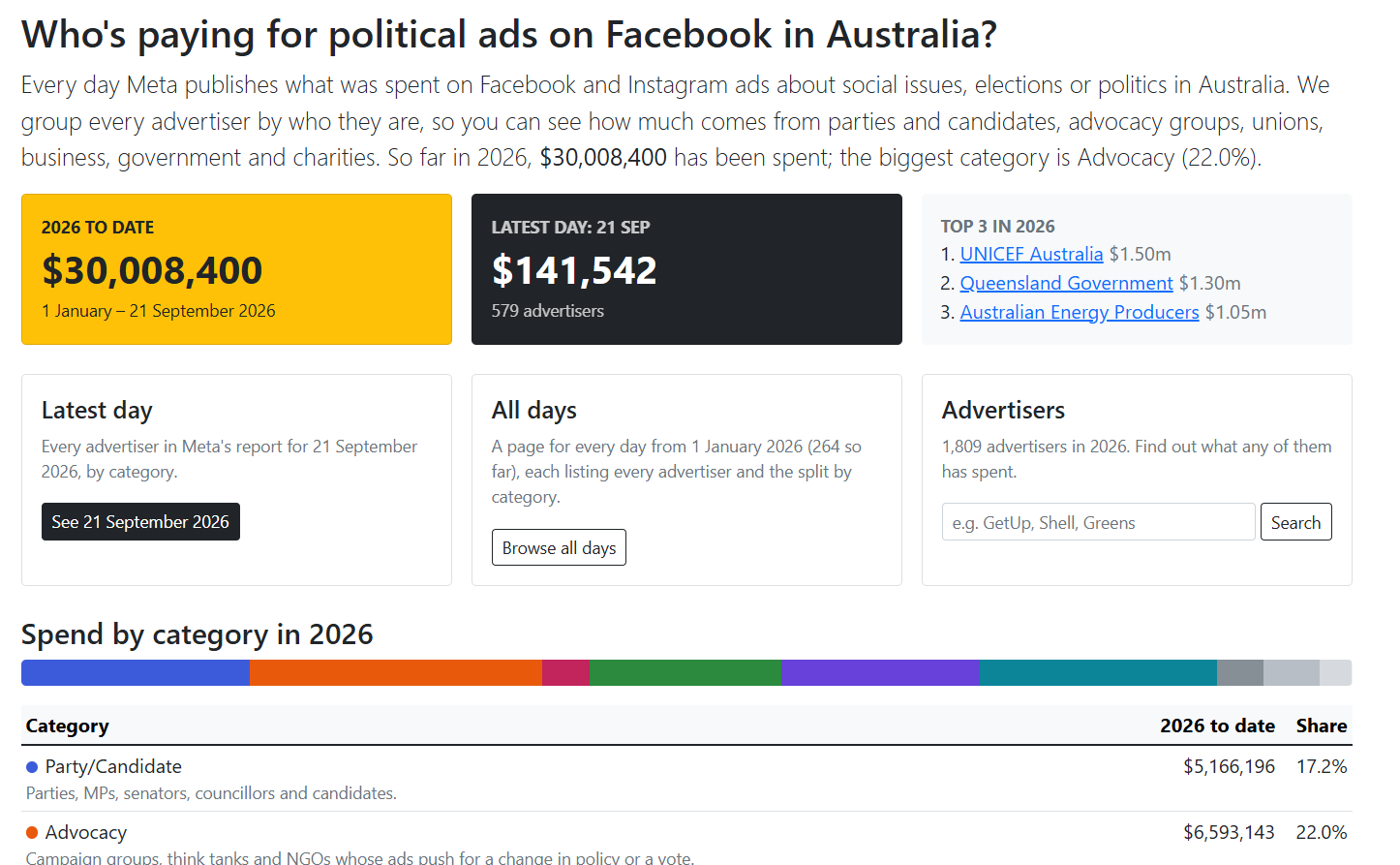Click the $1.30m amount beside Queensland Government

1210,283
